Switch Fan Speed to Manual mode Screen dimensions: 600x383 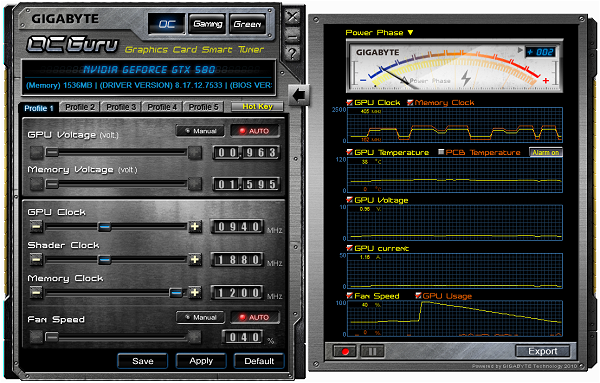click(200, 317)
